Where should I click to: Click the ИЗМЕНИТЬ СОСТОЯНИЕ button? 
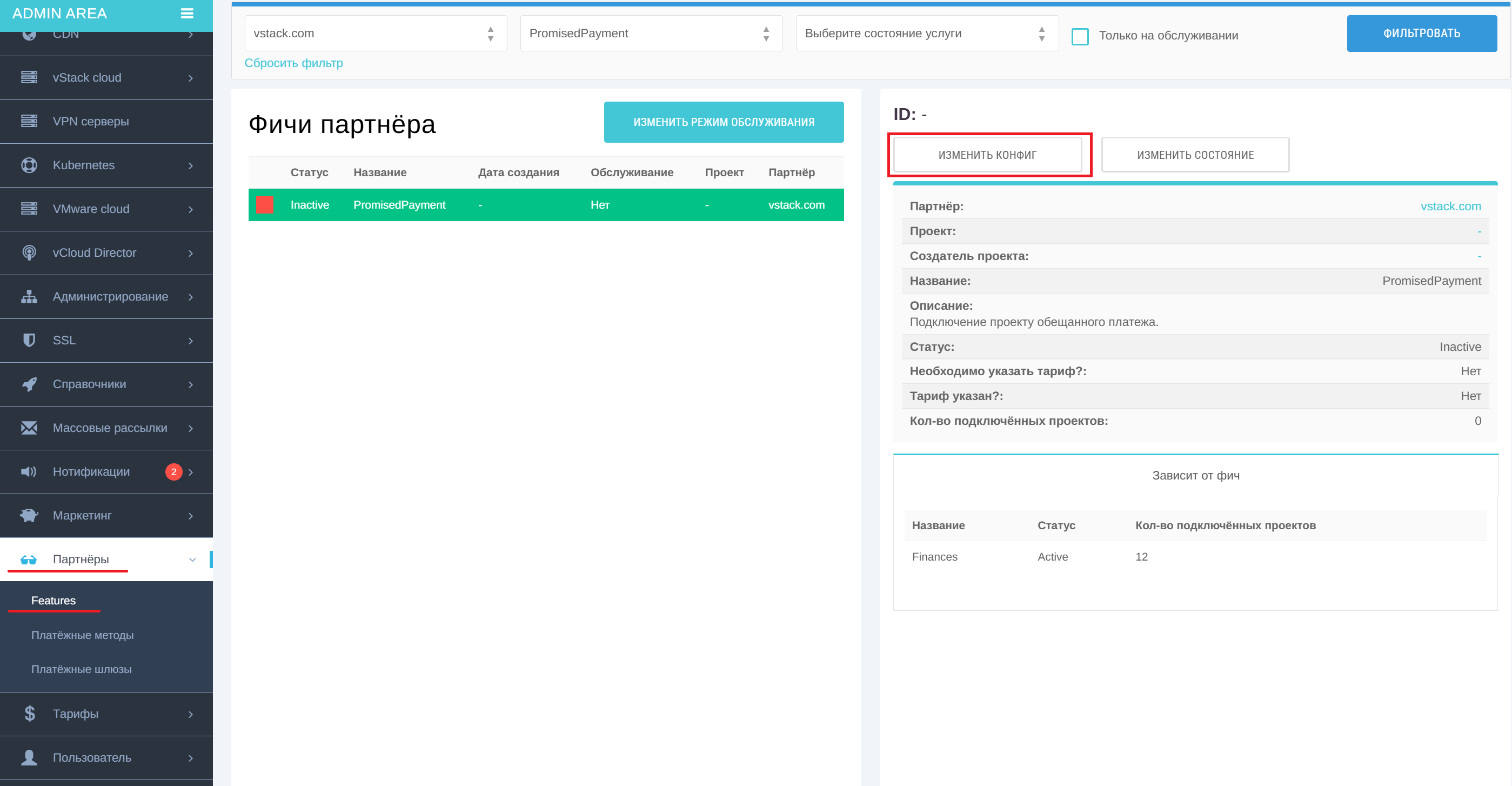click(1195, 155)
